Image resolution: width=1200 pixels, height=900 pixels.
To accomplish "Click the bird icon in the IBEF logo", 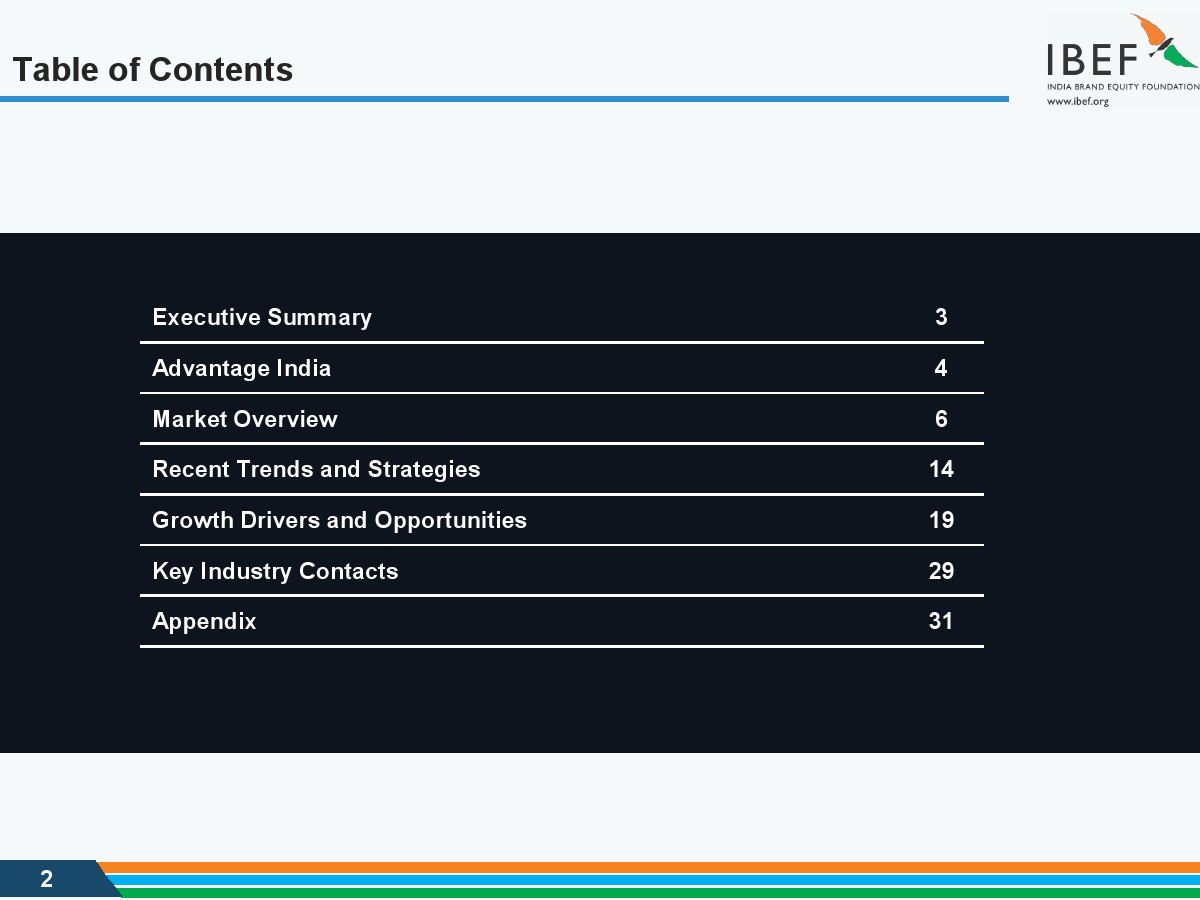I will [1164, 40].
